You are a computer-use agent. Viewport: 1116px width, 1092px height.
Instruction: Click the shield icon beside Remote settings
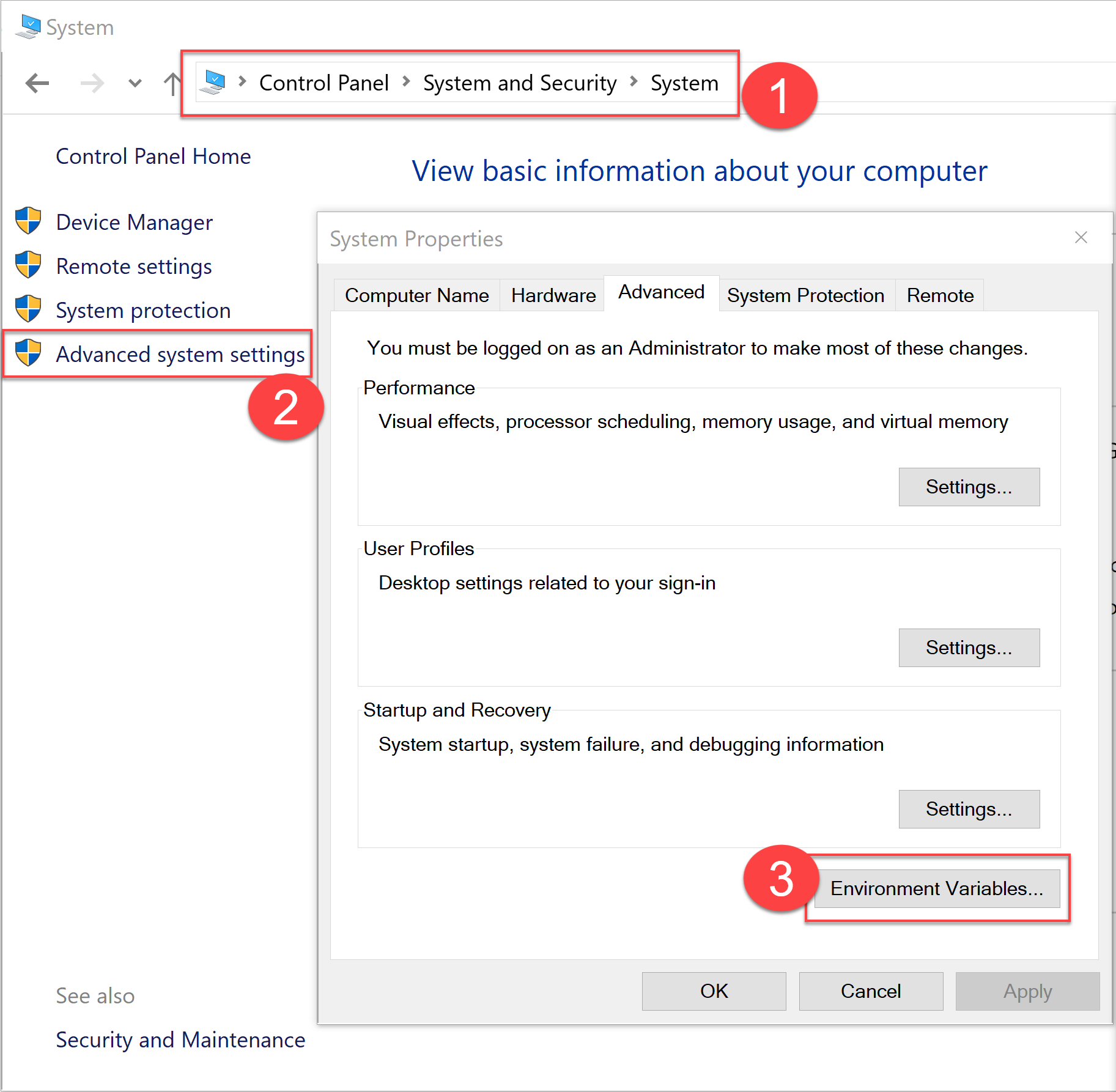28,265
